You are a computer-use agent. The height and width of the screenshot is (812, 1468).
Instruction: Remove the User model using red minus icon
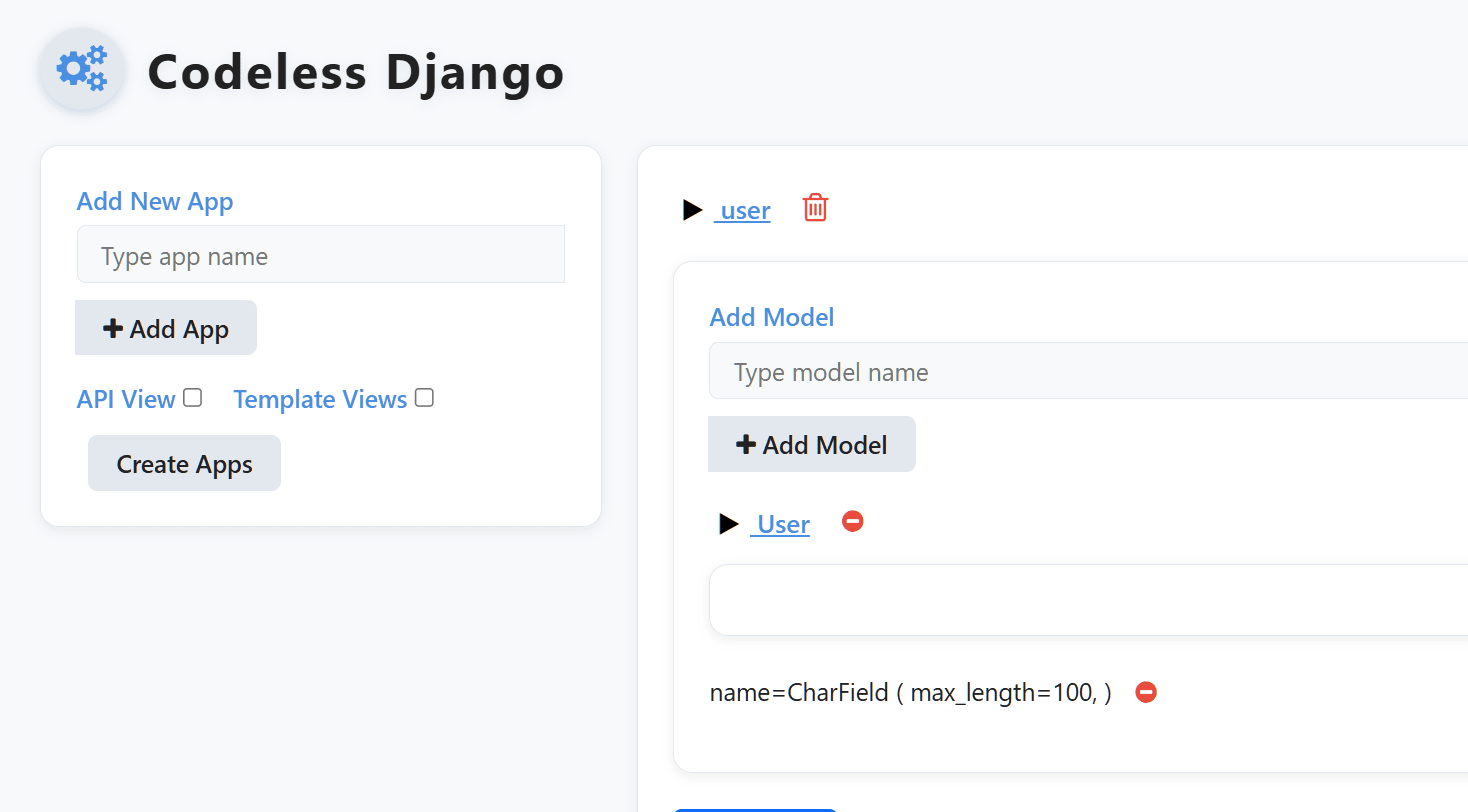click(x=852, y=522)
